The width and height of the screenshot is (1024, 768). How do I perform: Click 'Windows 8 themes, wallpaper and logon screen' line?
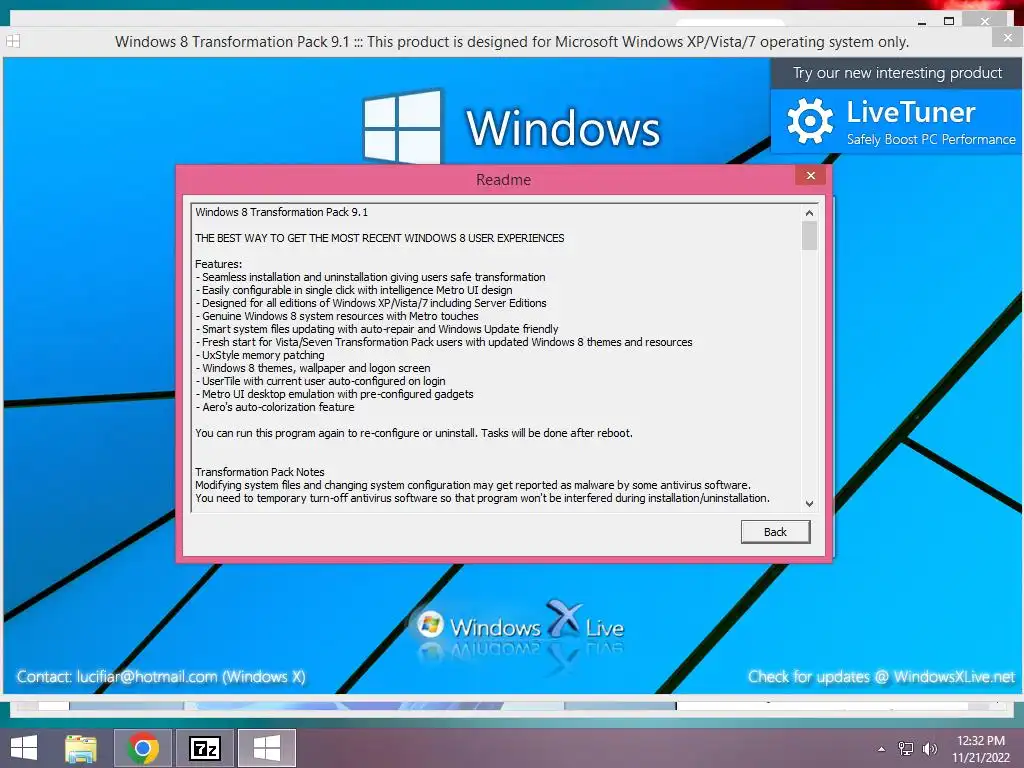(x=313, y=368)
